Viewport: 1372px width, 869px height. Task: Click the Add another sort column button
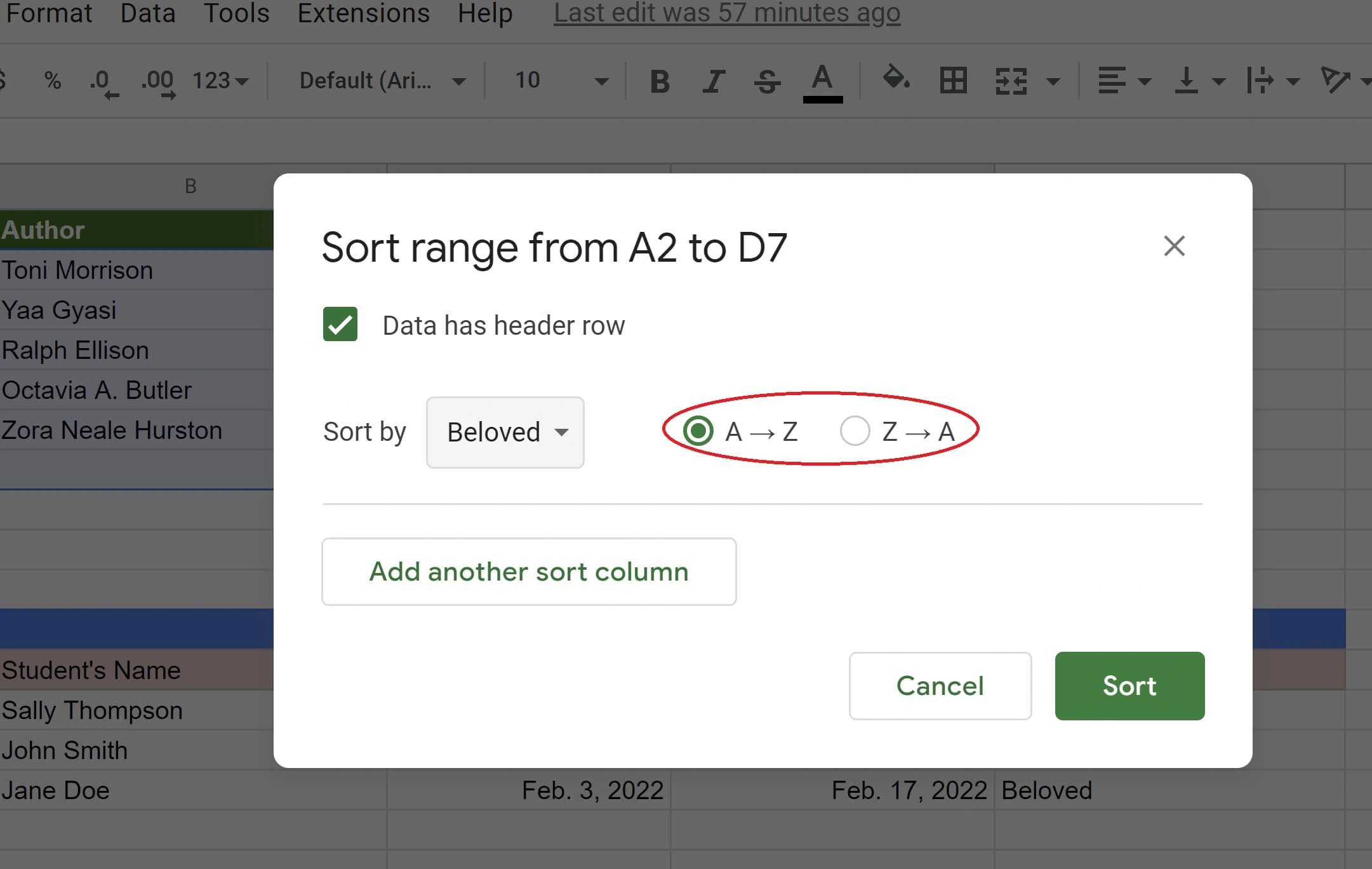pos(529,571)
